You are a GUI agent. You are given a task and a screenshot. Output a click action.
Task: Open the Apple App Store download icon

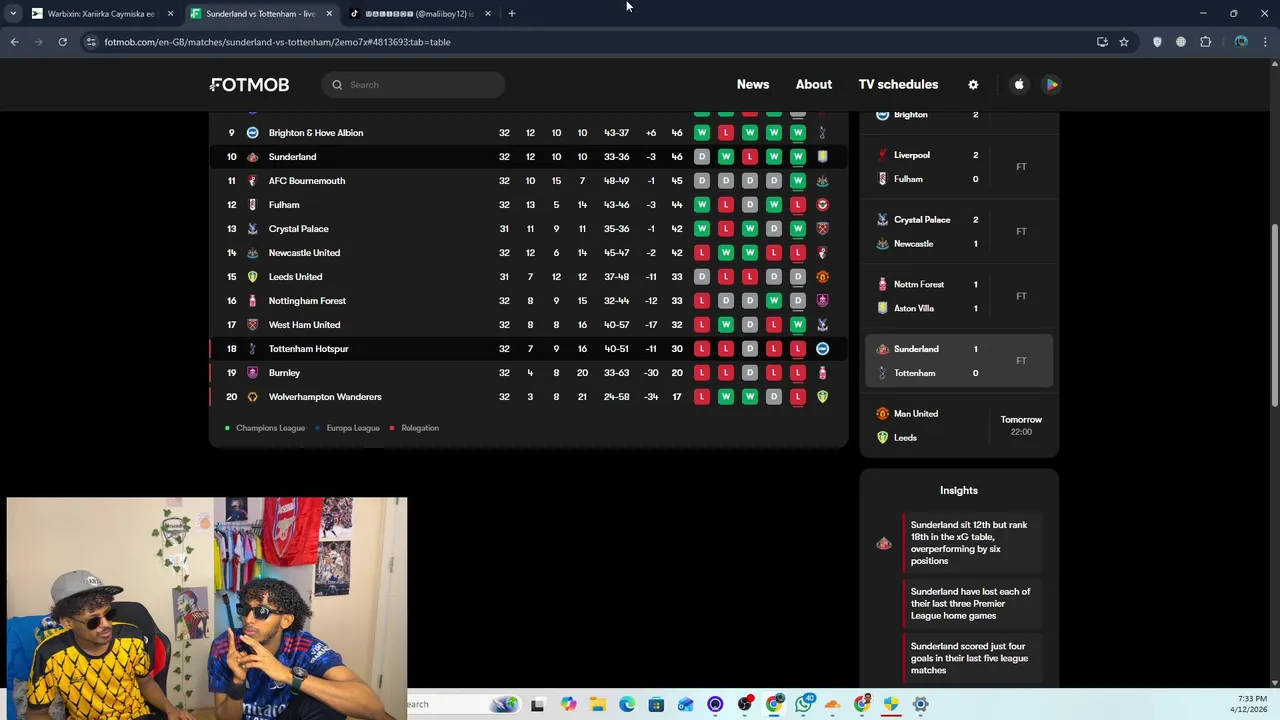[1019, 85]
